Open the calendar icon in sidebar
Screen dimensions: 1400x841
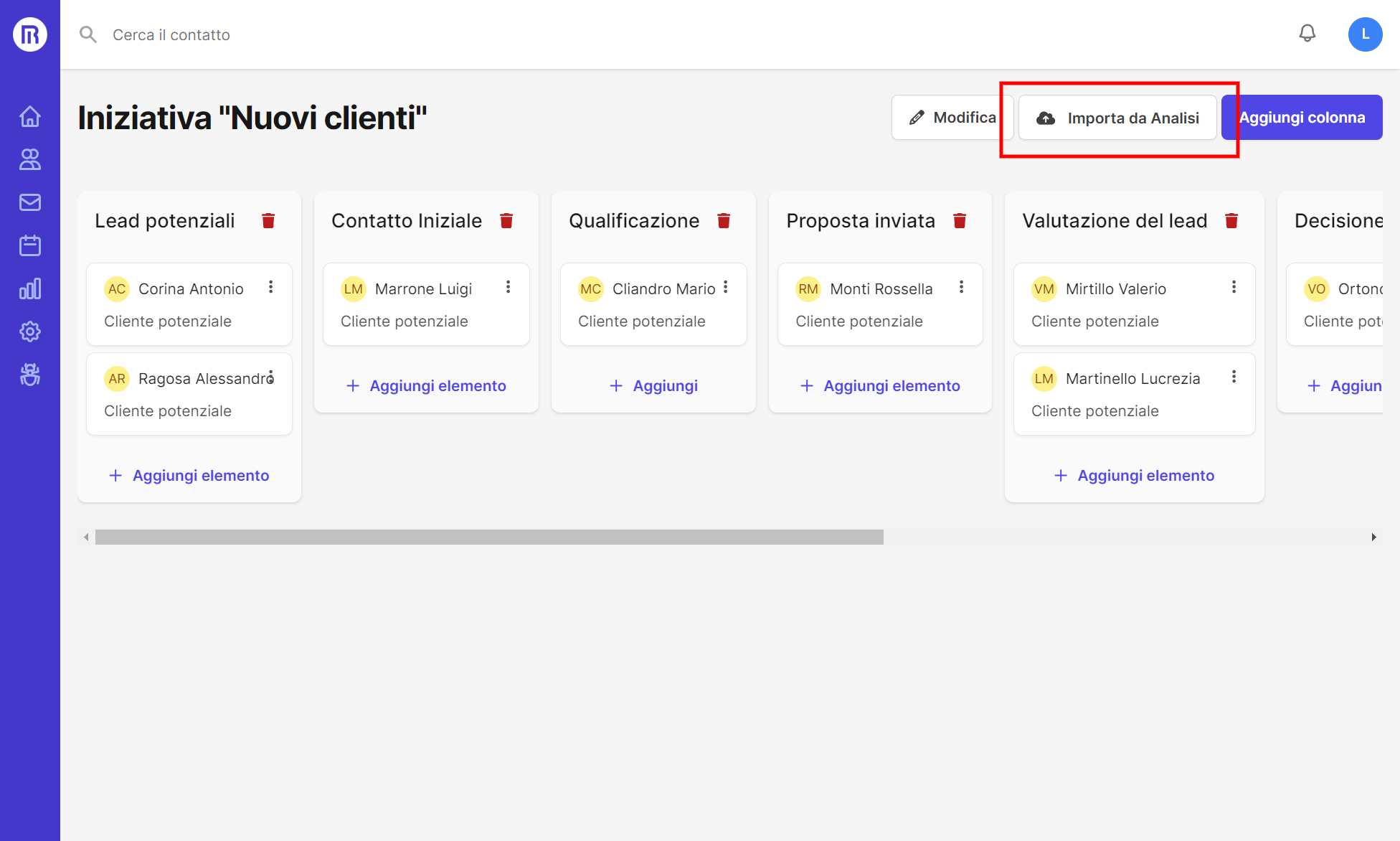pos(30,245)
